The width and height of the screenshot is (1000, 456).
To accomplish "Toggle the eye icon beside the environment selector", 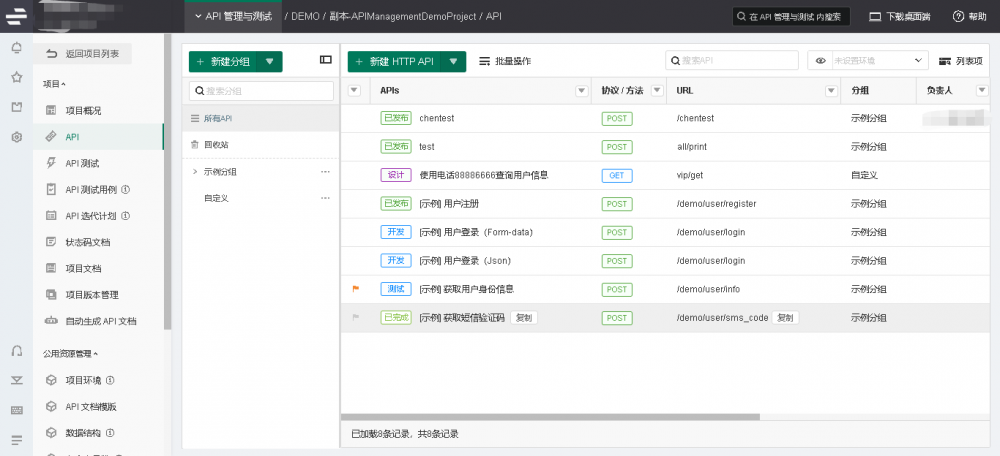I will (x=821, y=61).
